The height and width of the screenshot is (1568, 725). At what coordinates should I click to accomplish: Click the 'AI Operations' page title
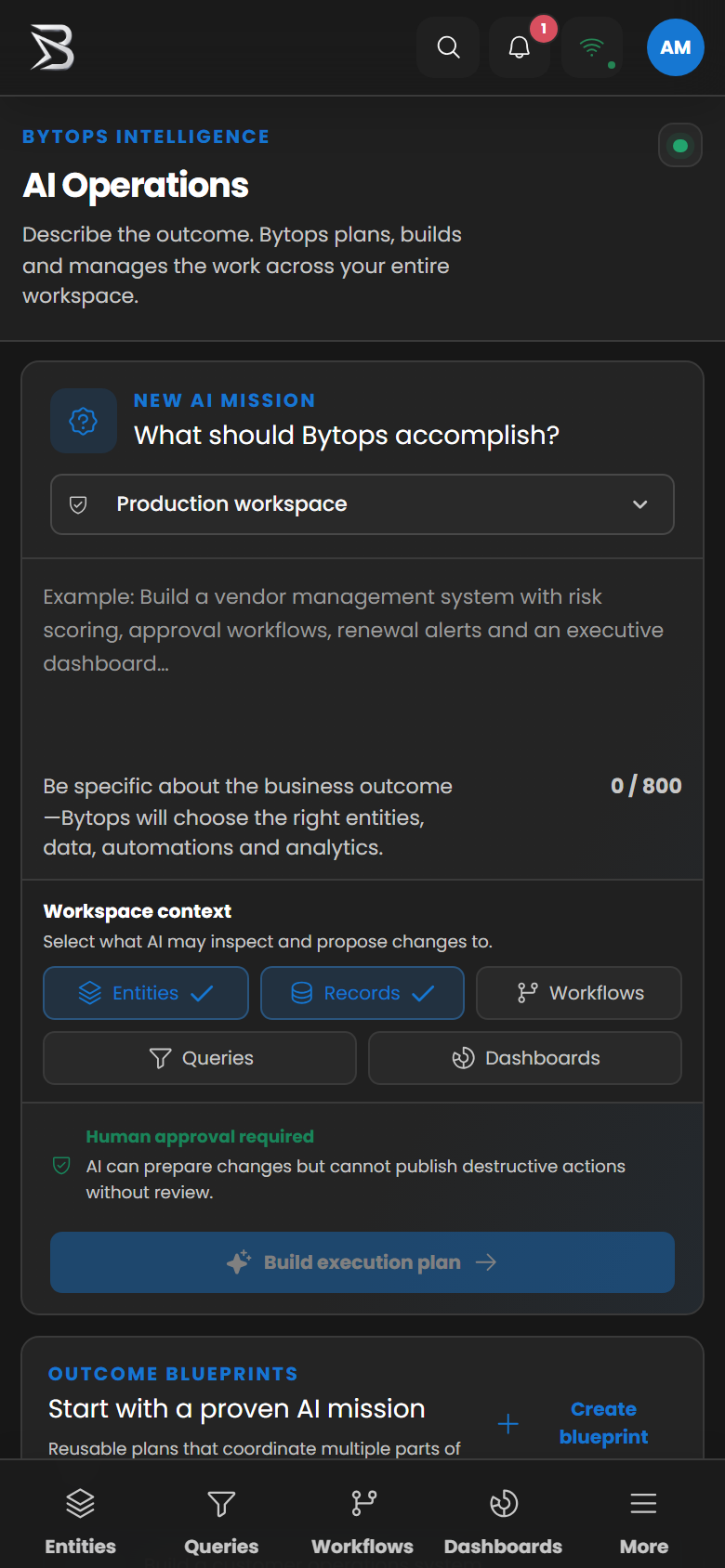(136, 185)
